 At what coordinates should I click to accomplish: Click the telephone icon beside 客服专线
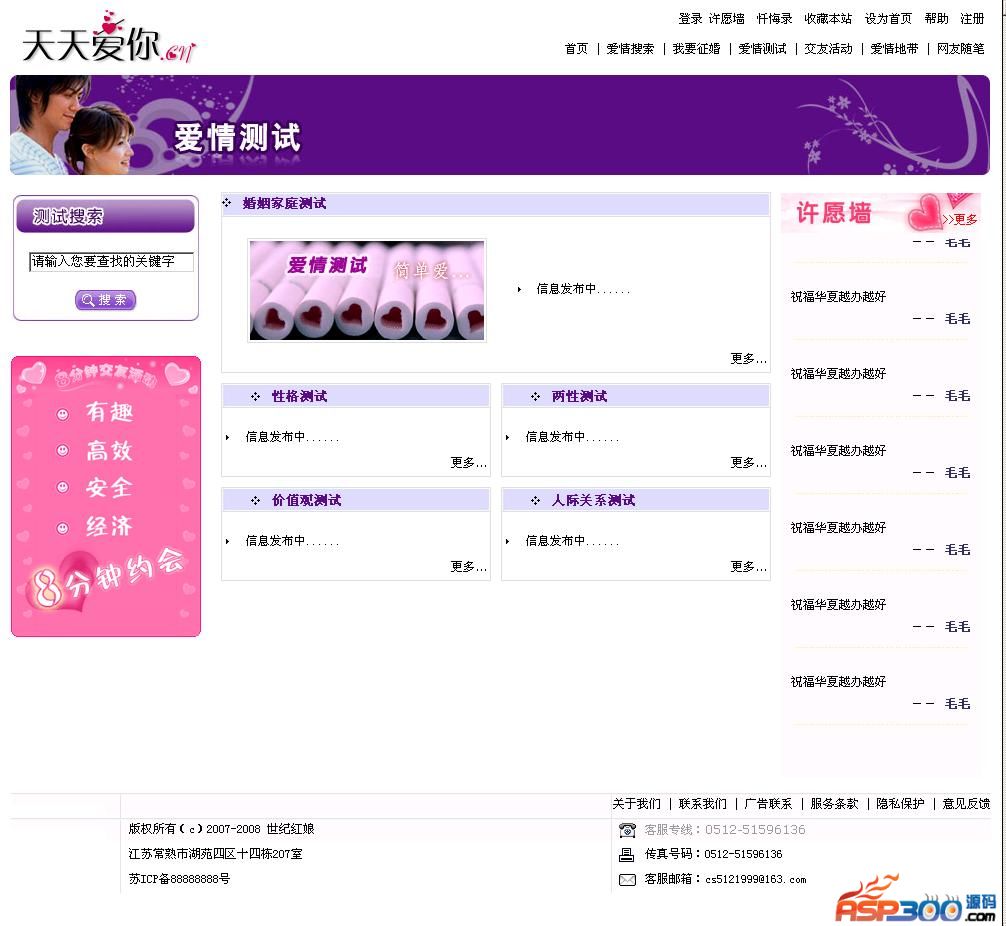627,830
